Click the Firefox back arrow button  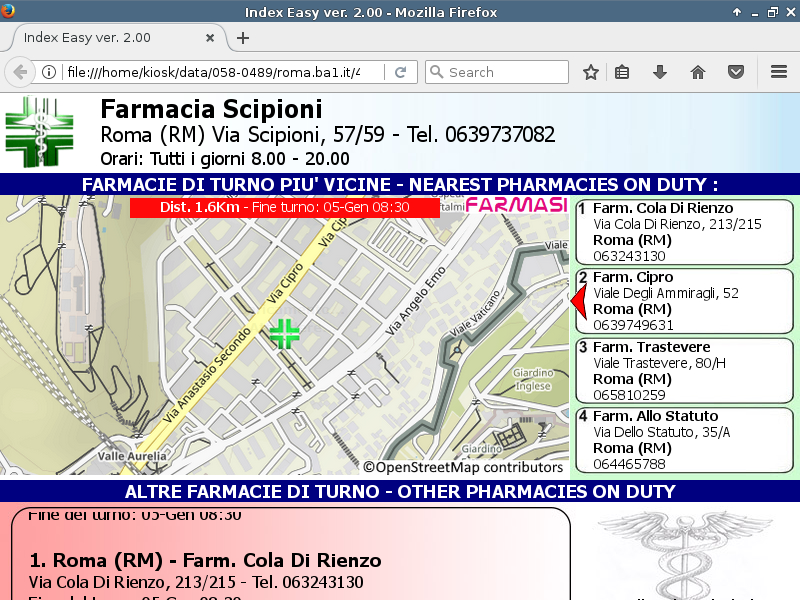pyautogui.click(x=19, y=72)
